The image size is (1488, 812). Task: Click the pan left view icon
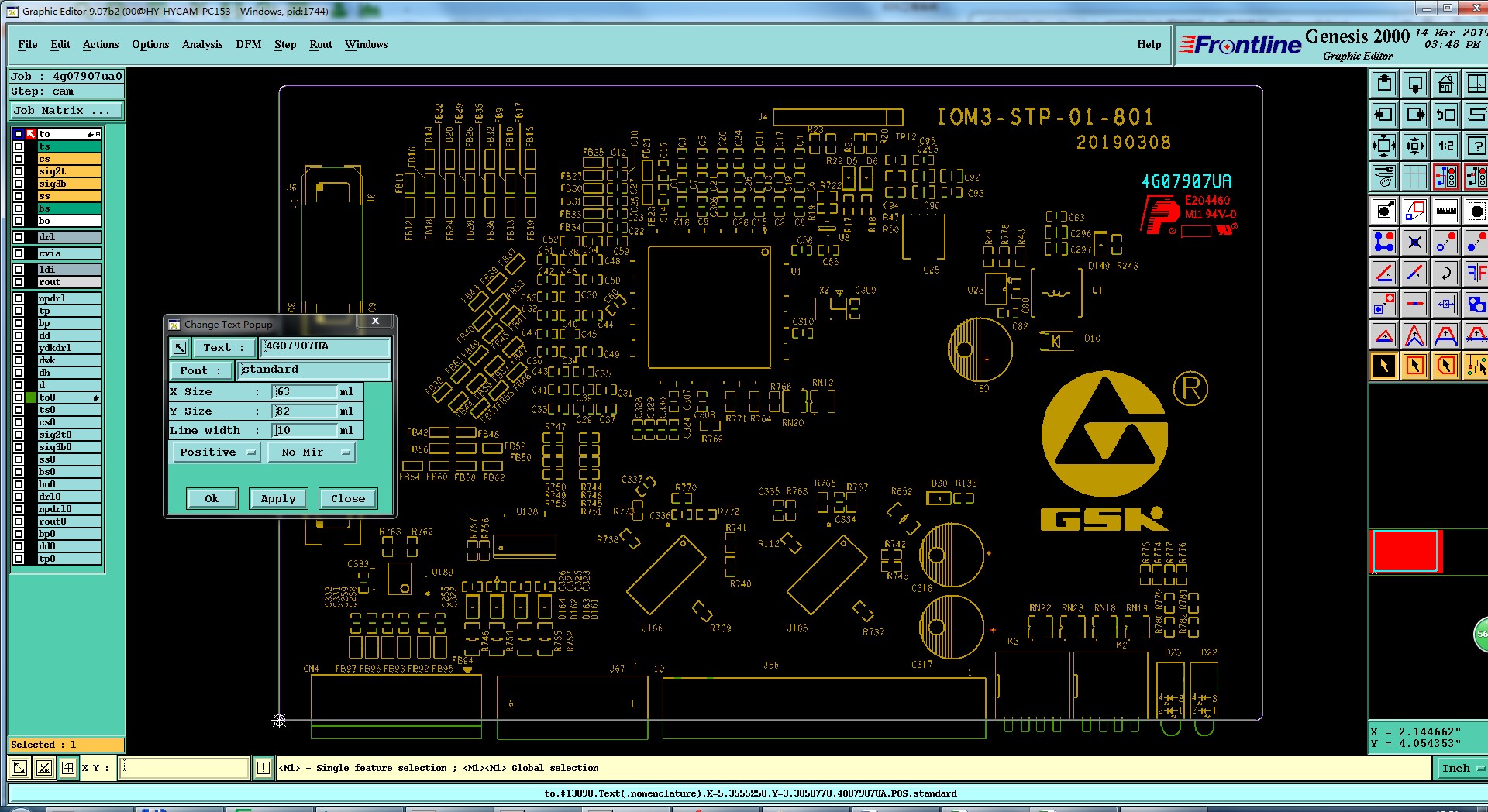click(x=1384, y=115)
